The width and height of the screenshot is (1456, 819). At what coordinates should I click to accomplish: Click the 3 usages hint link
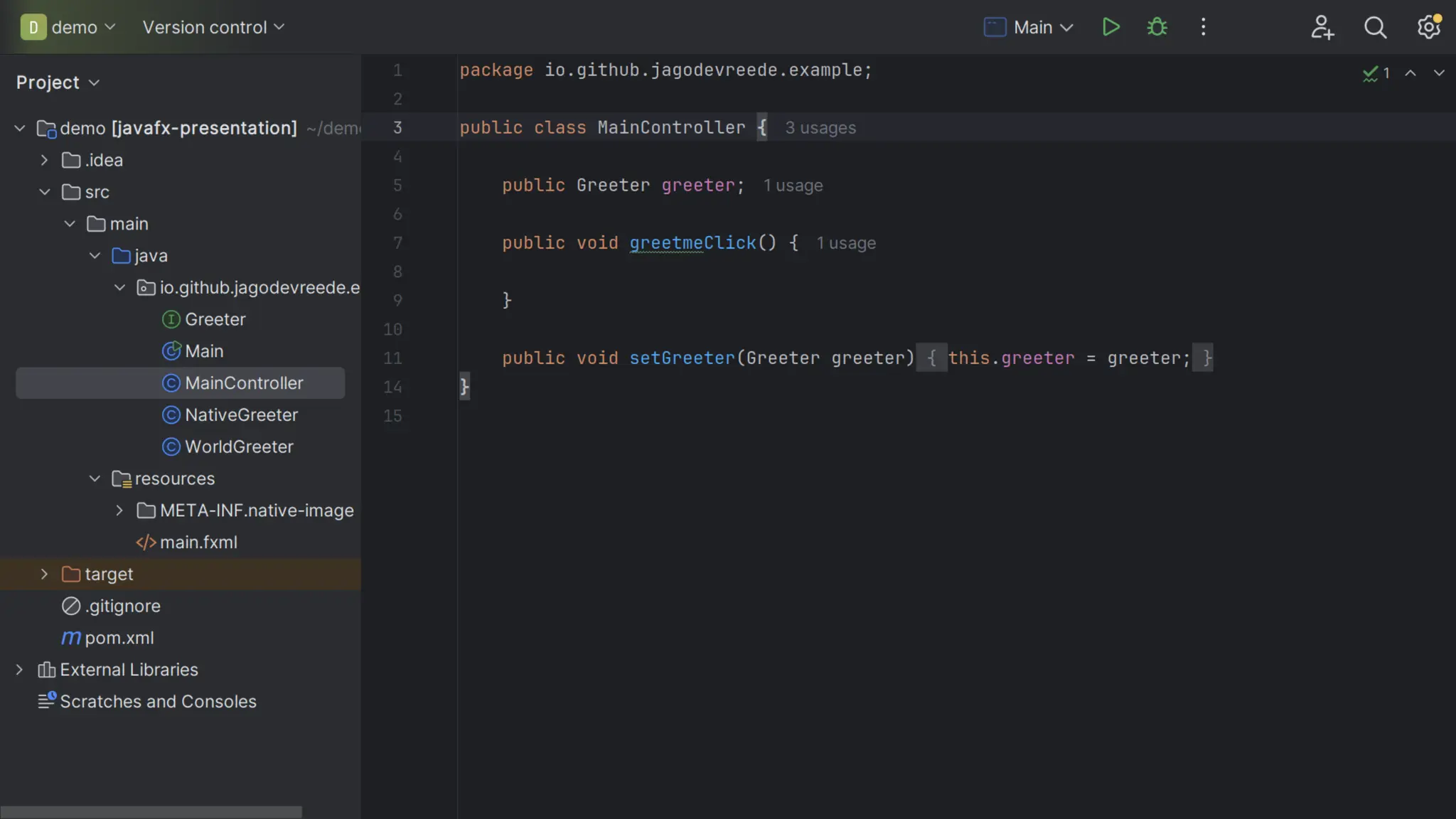click(x=820, y=128)
